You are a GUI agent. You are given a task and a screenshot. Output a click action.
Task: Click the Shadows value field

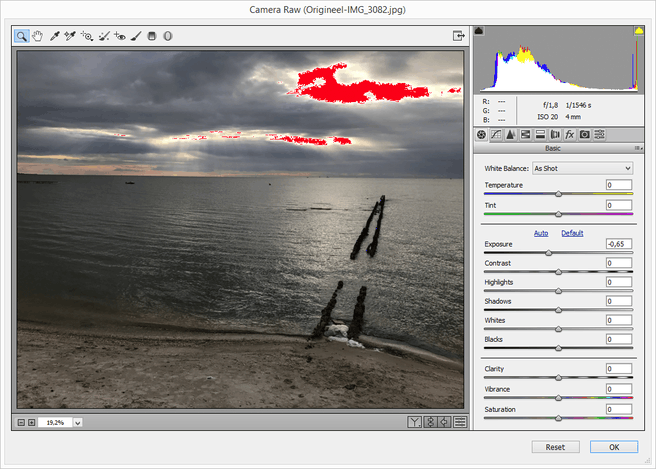[619, 301]
